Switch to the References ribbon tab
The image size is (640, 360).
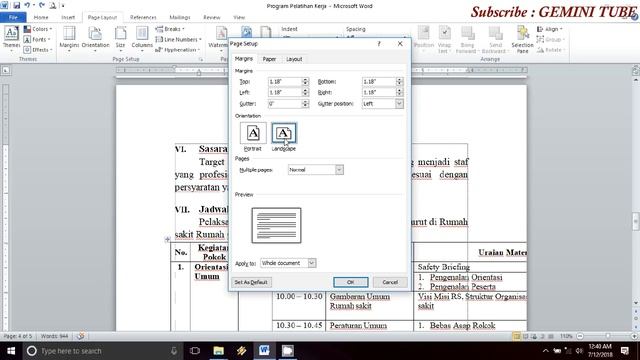[x=143, y=17]
